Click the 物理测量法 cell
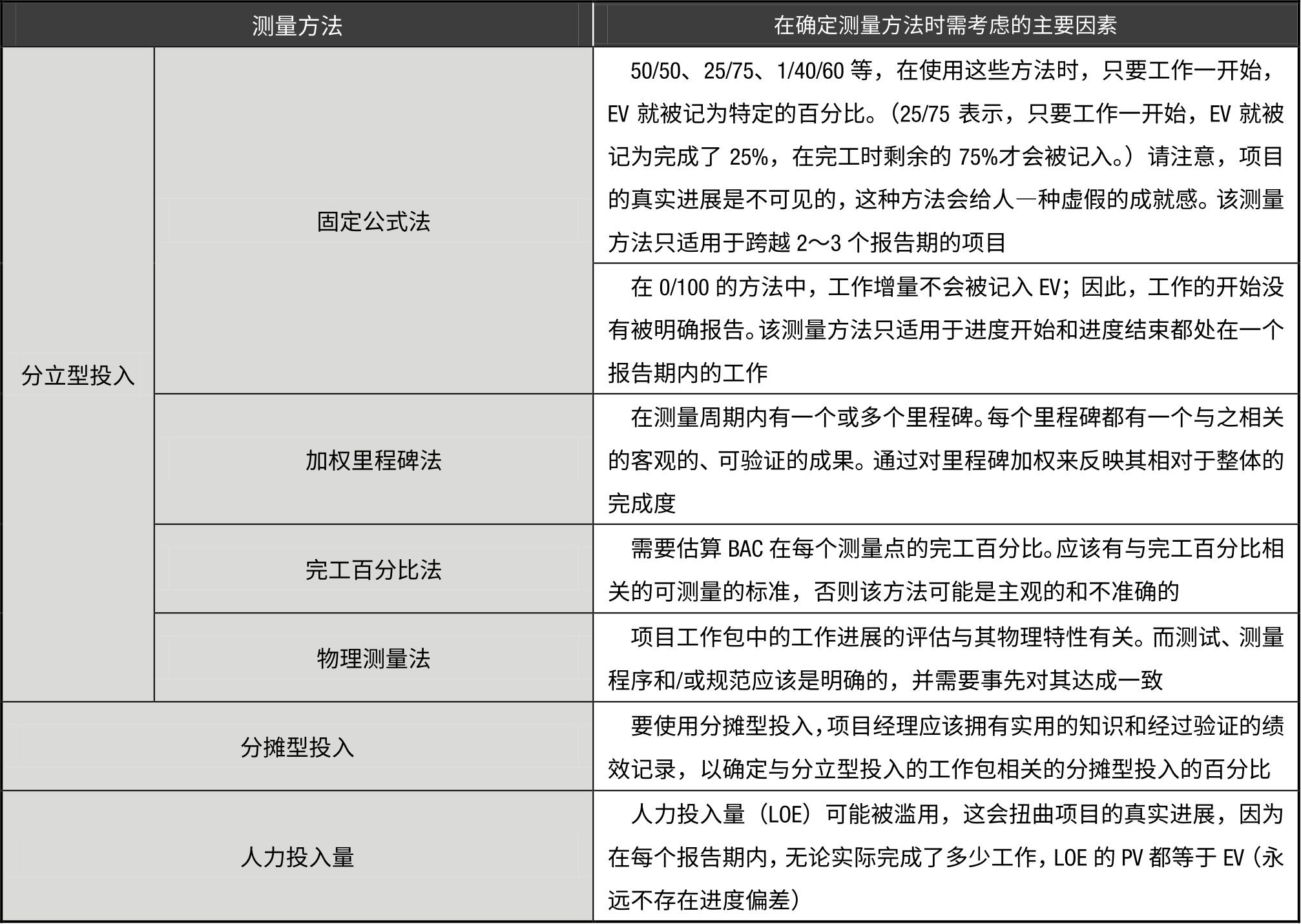Image resolution: width=1301 pixels, height=924 pixels. 373,658
